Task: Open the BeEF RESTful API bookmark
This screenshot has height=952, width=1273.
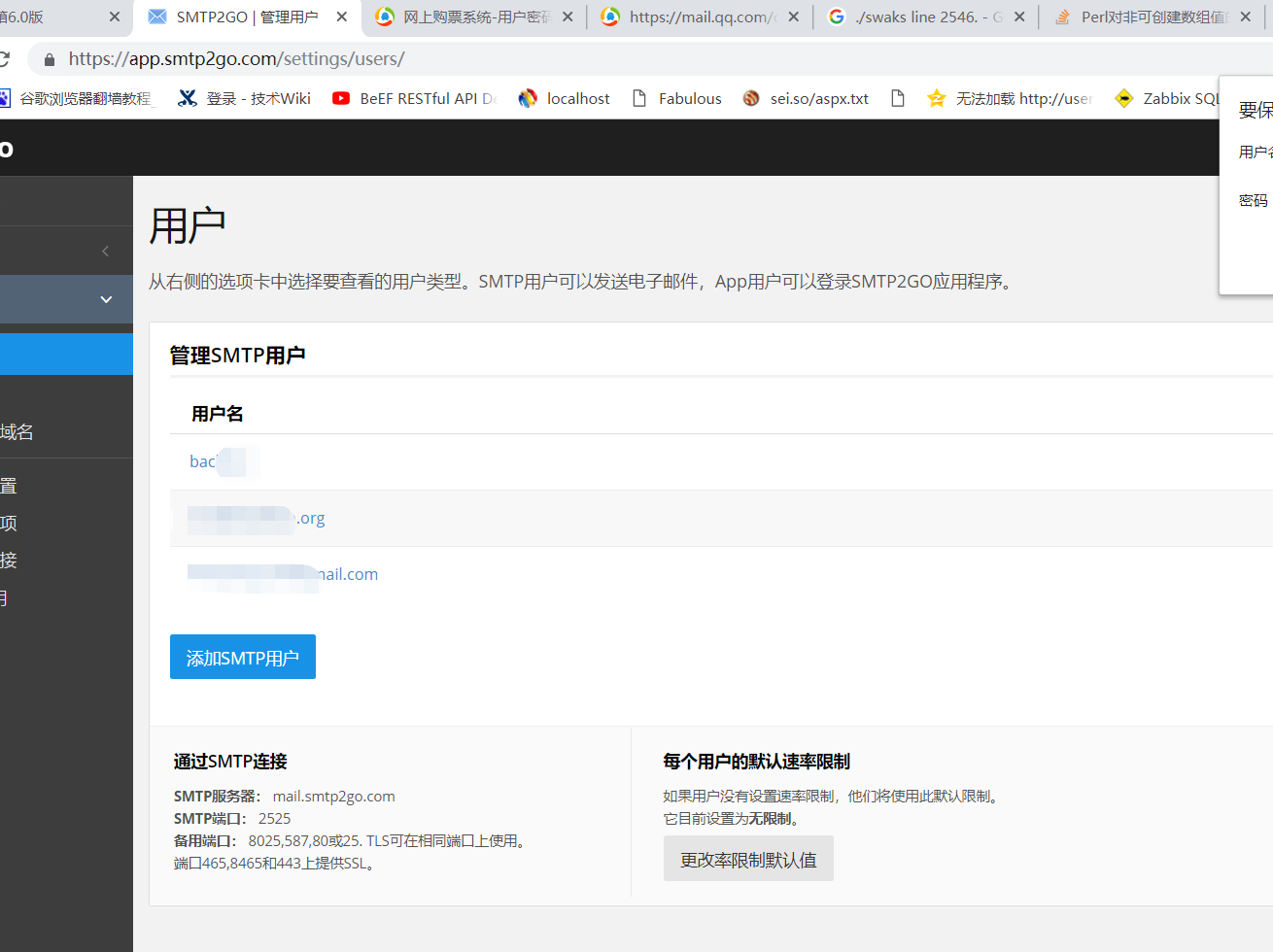Action: point(415,98)
